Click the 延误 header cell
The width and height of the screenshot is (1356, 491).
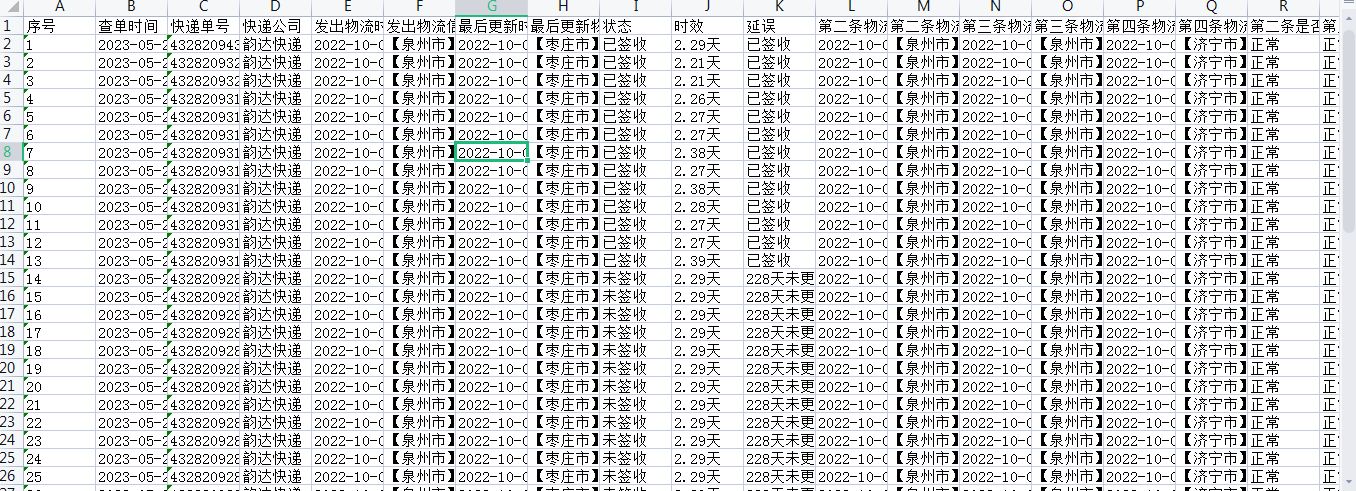(780, 25)
